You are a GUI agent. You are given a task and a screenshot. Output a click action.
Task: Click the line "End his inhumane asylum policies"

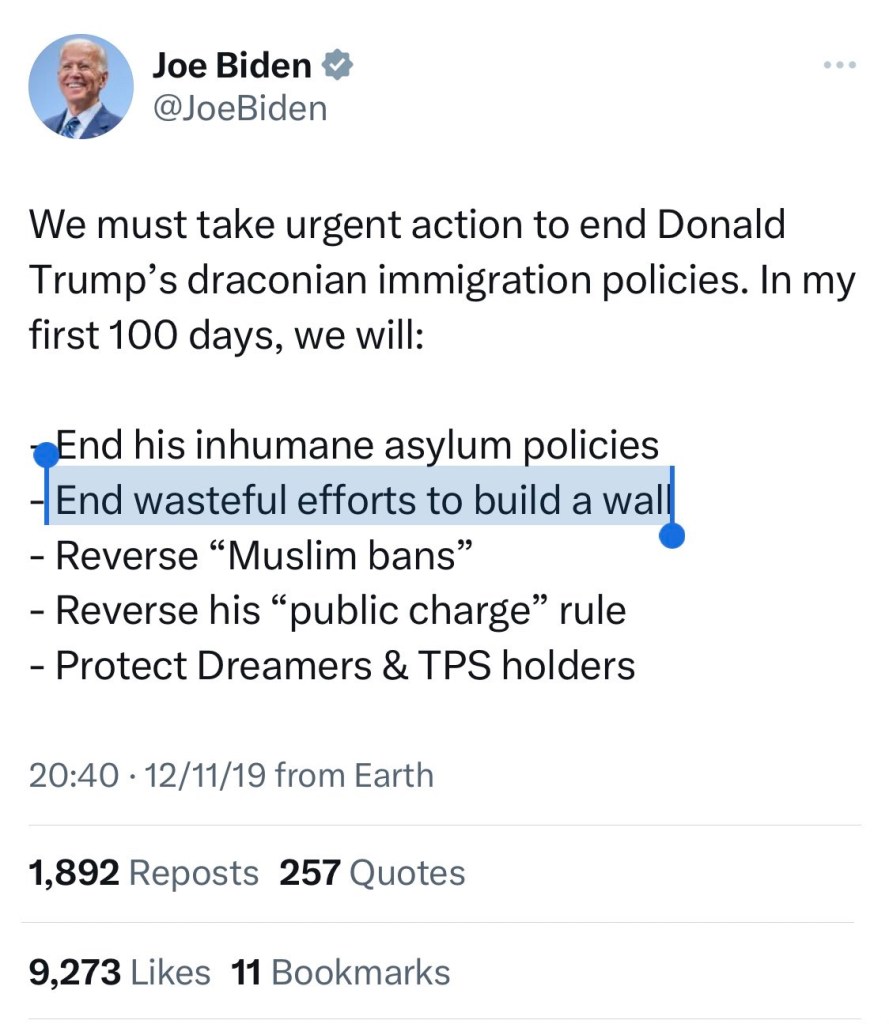coord(357,445)
